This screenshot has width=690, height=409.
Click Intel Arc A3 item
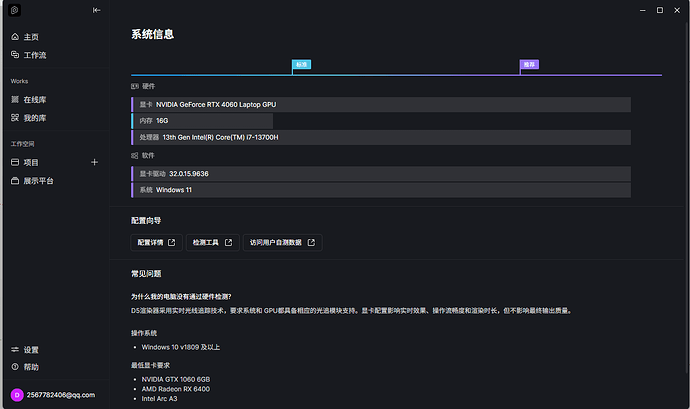(159, 399)
